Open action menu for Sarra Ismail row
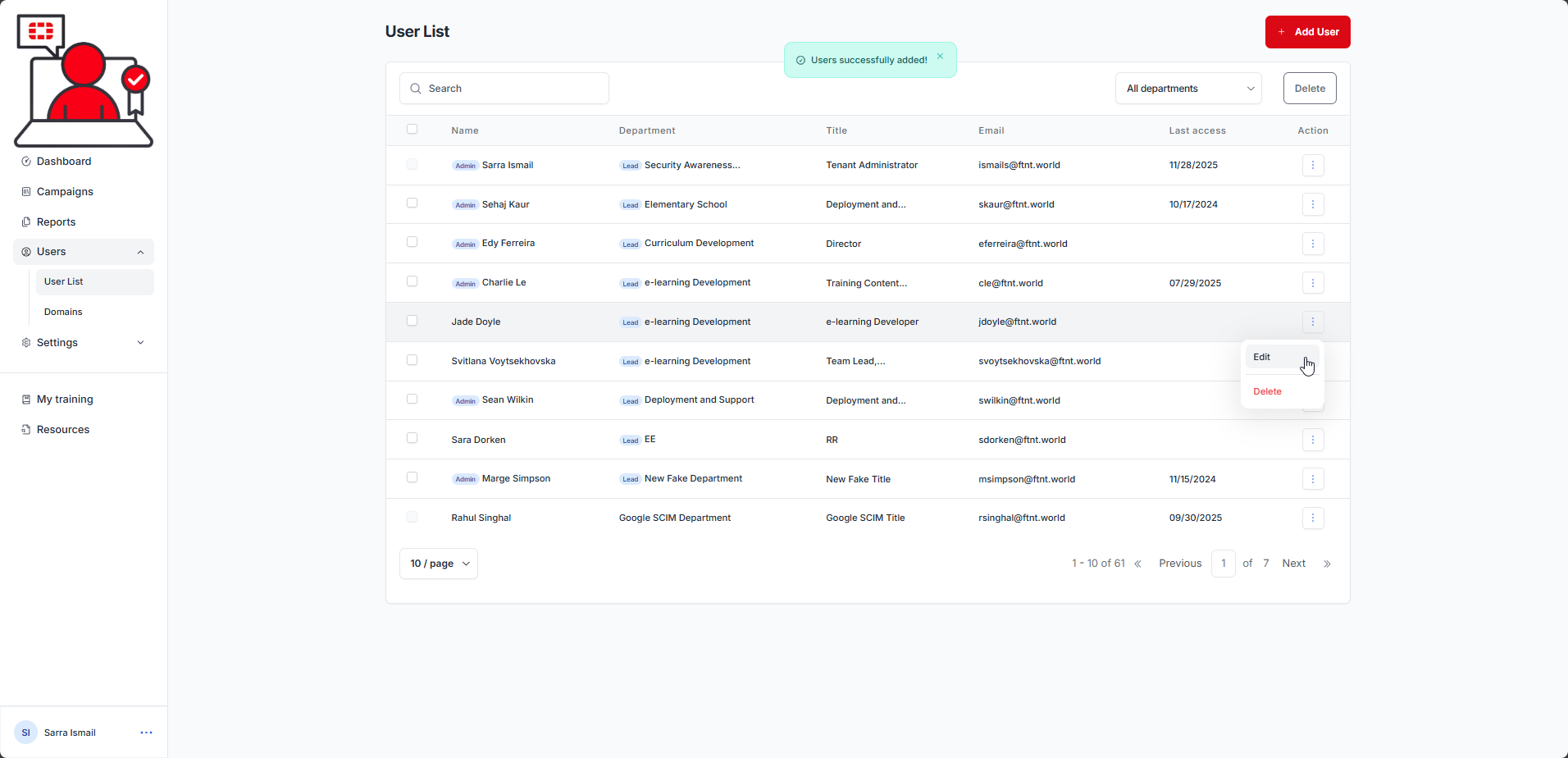Viewport: 1568px width, 758px height. tap(1312, 165)
